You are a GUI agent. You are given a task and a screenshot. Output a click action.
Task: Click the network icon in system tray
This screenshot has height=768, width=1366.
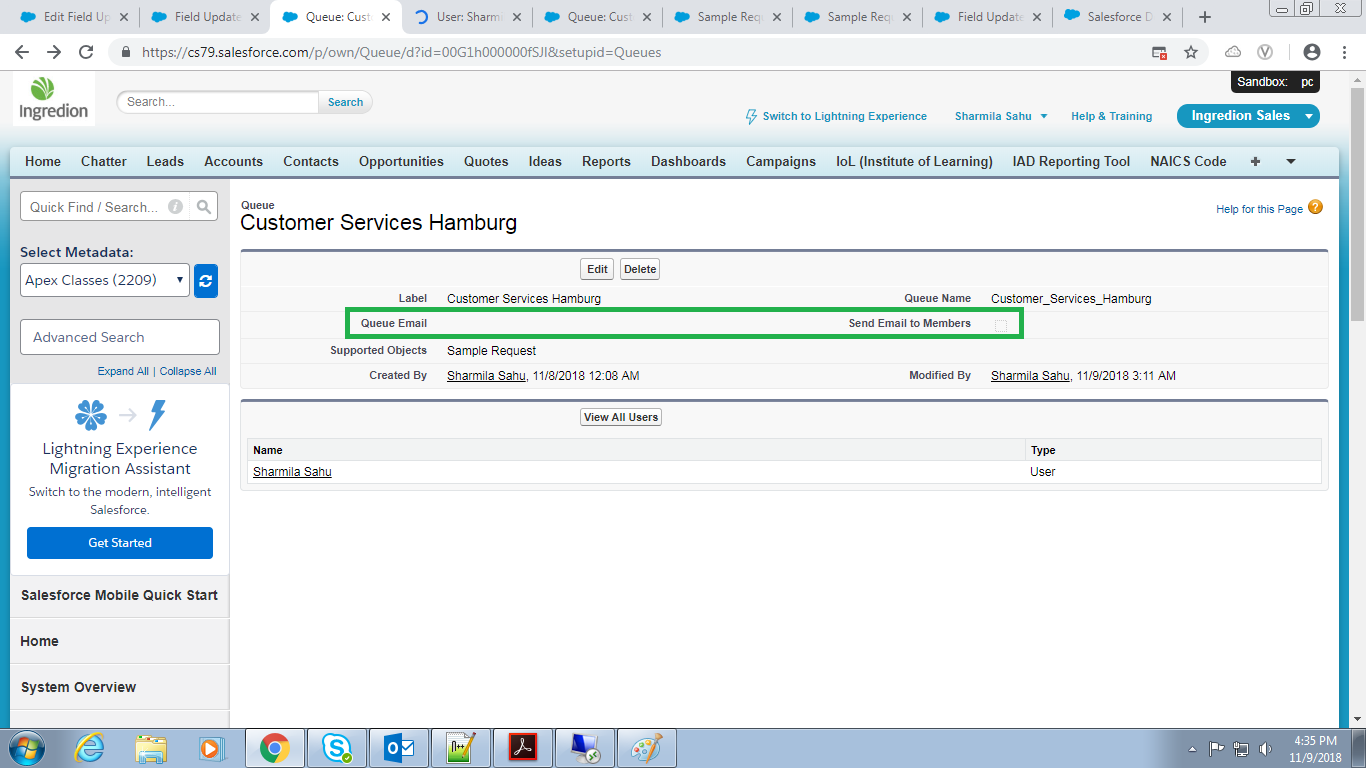coord(1241,748)
